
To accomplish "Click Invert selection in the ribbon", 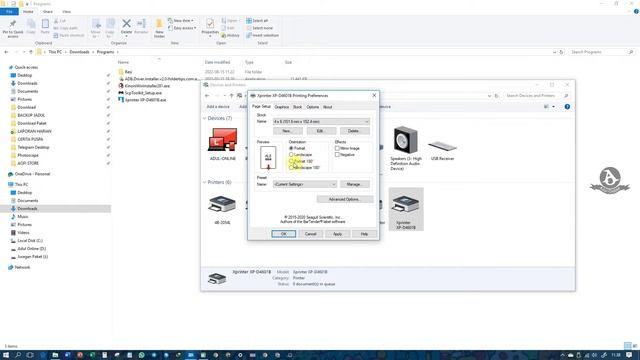I will (262, 36).
